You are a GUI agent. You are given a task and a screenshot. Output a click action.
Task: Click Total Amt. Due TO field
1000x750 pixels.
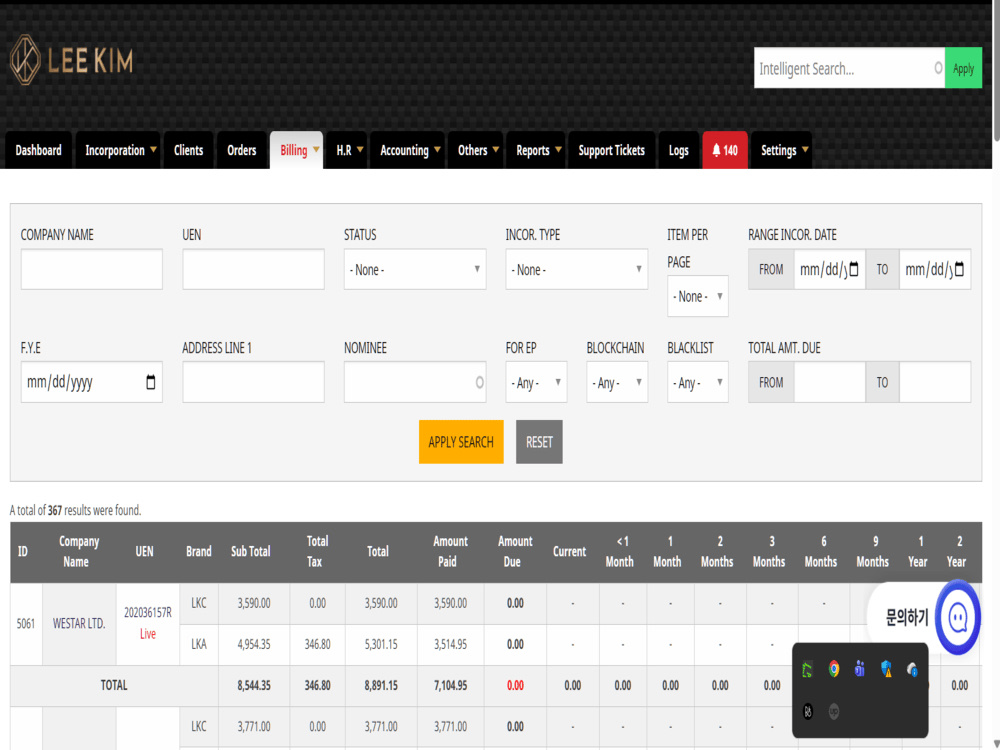[x=935, y=382]
